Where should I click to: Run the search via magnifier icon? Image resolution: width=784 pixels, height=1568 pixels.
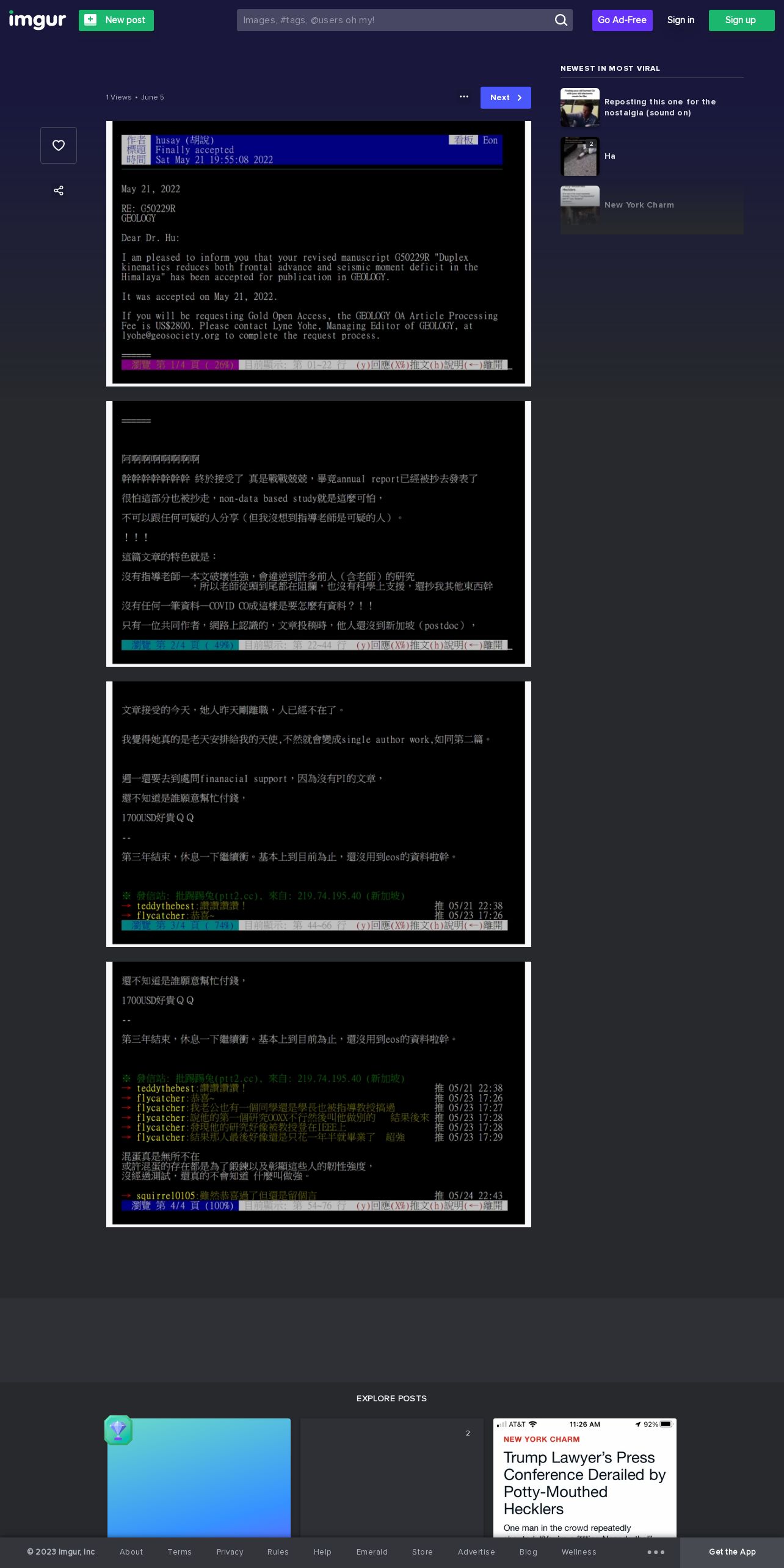(561, 20)
